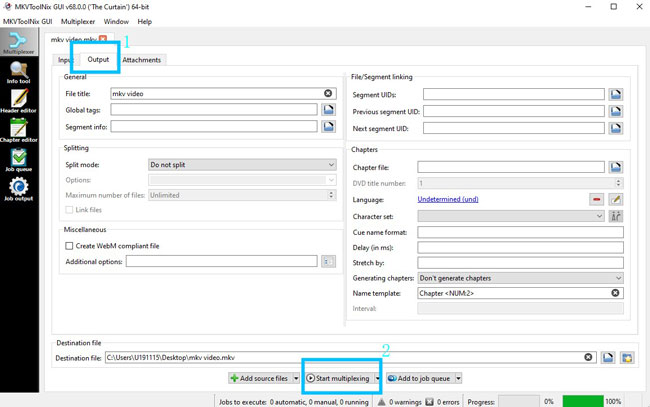Open the MKVToolNix GUI menu
Image resolution: width=650 pixels, height=407 pixels.
point(27,22)
